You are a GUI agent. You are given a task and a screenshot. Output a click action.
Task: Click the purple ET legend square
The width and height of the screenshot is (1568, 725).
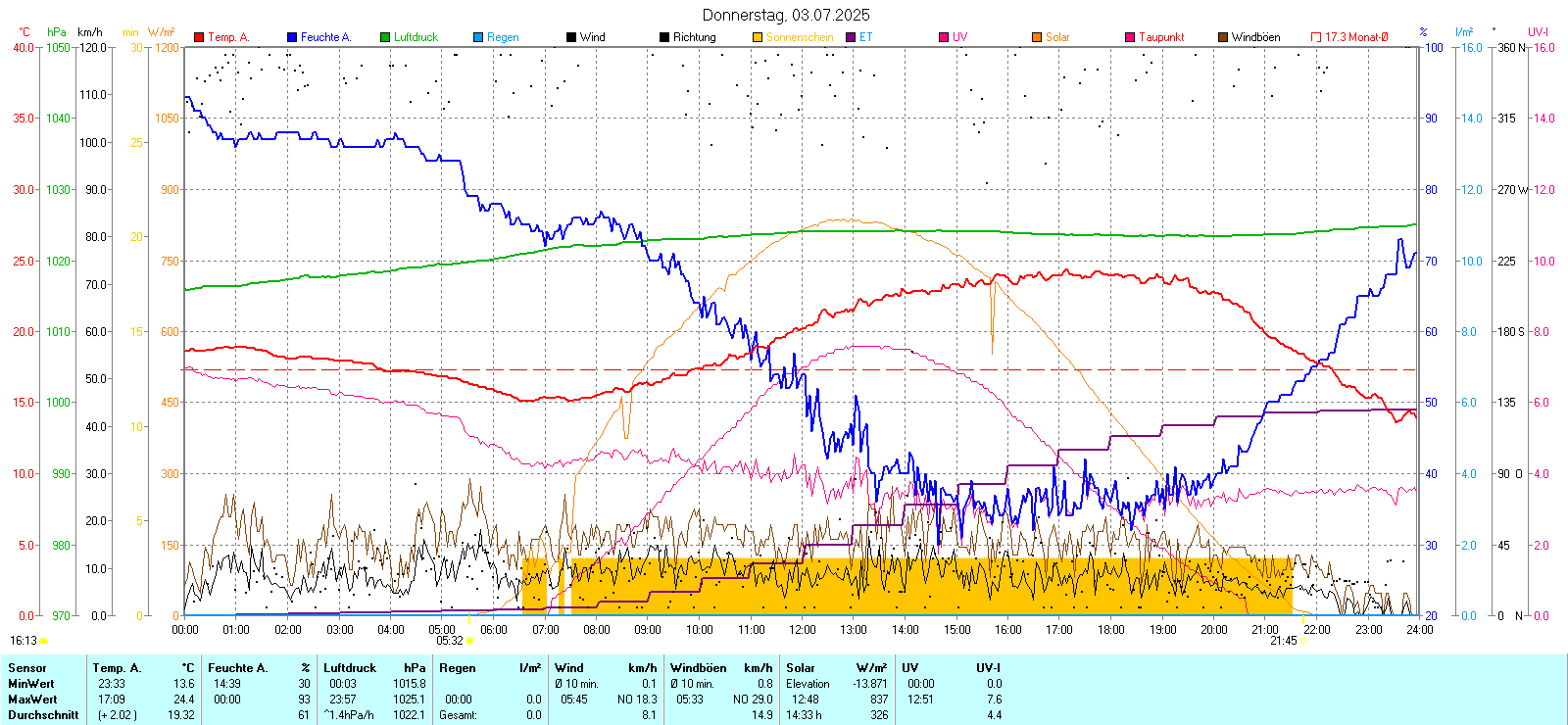[851, 37]
